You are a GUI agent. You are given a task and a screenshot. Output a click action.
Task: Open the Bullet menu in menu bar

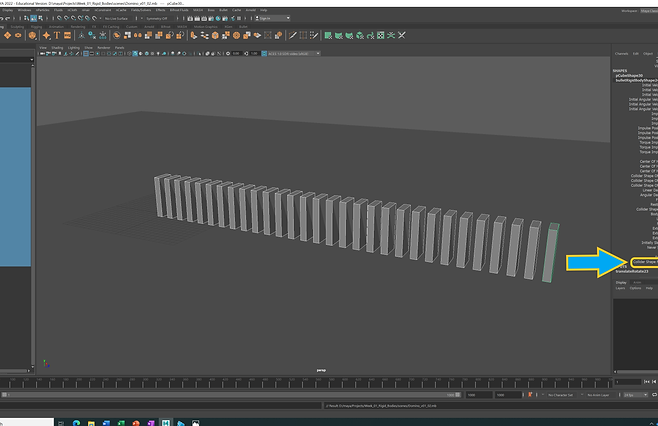[223, 10]
